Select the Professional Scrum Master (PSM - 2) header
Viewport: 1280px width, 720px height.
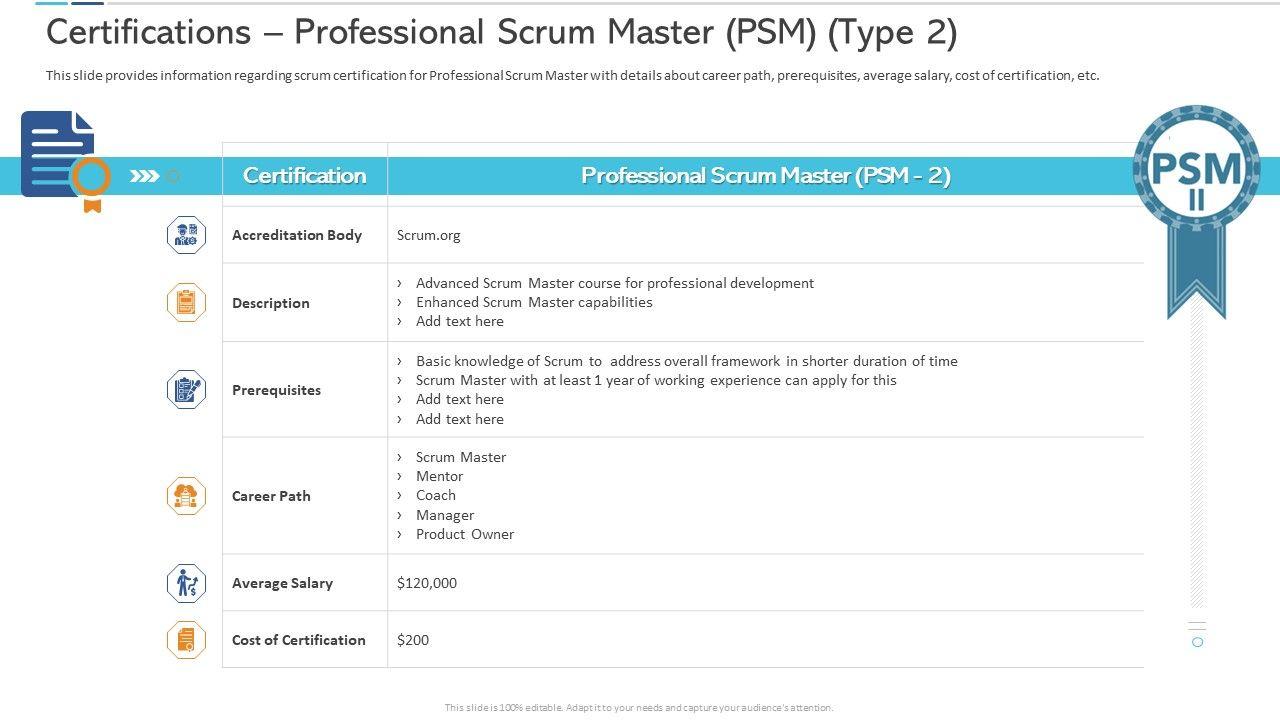click(765, 176)
